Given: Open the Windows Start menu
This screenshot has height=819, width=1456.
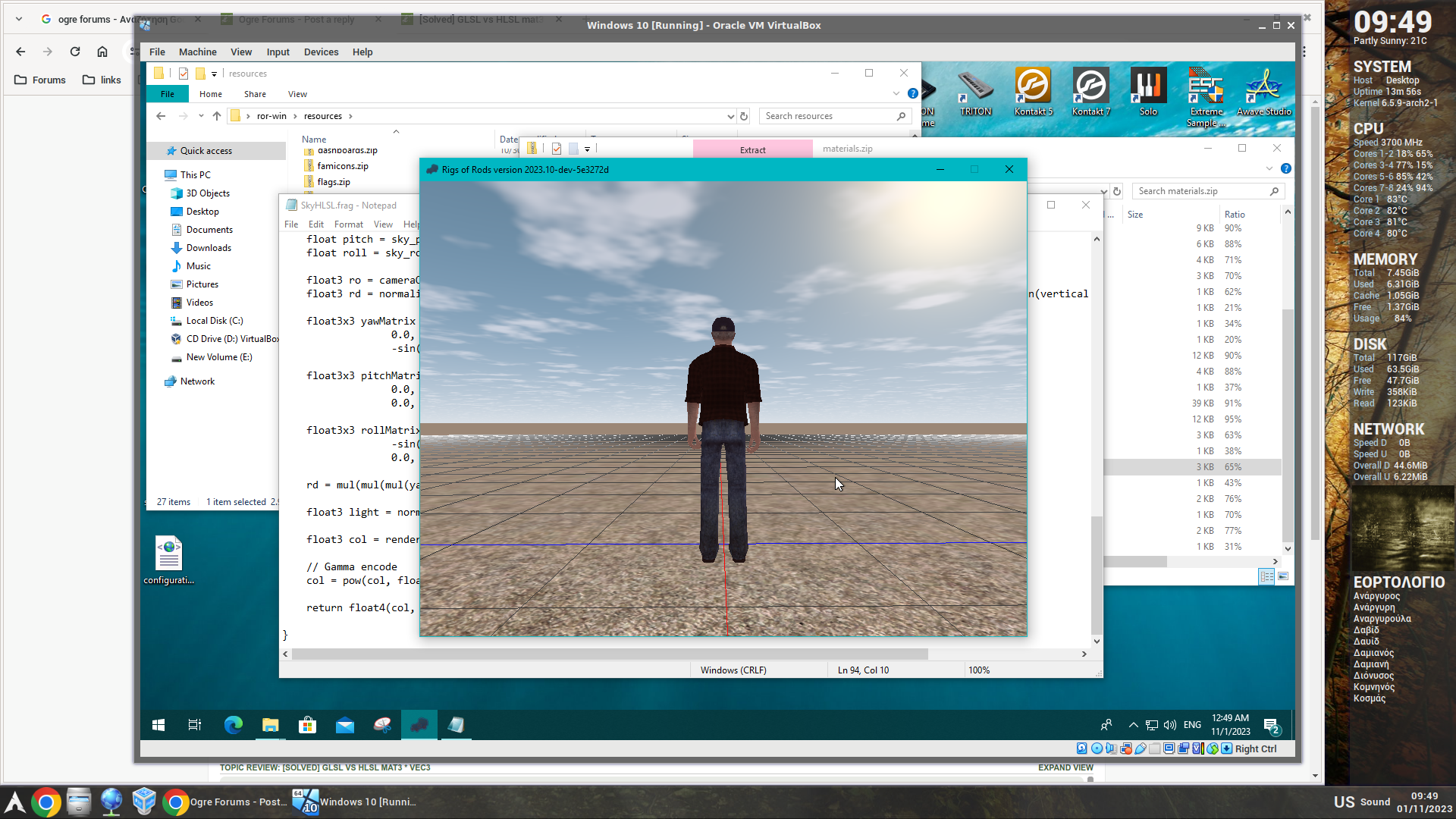Looking at the screenshot, I should coord(158,725).
